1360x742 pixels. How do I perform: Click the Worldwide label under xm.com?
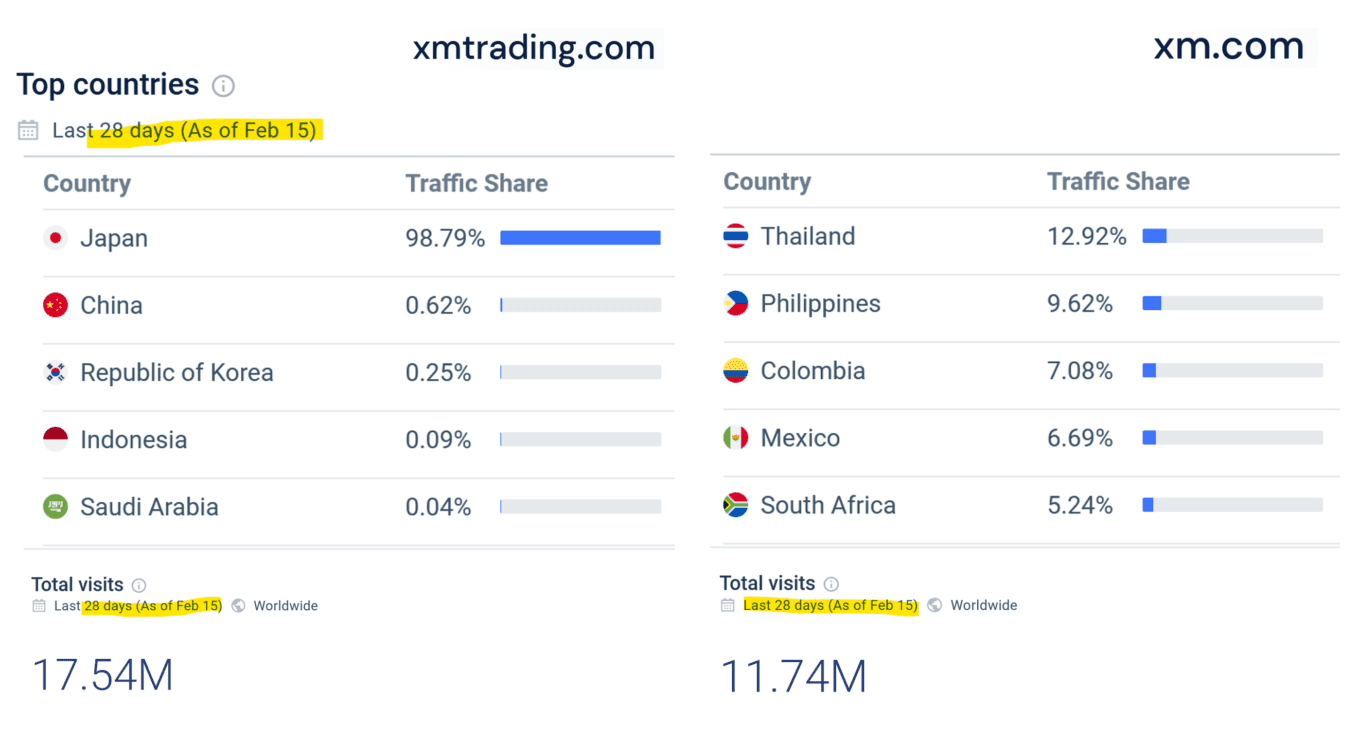tap(984, 605)
